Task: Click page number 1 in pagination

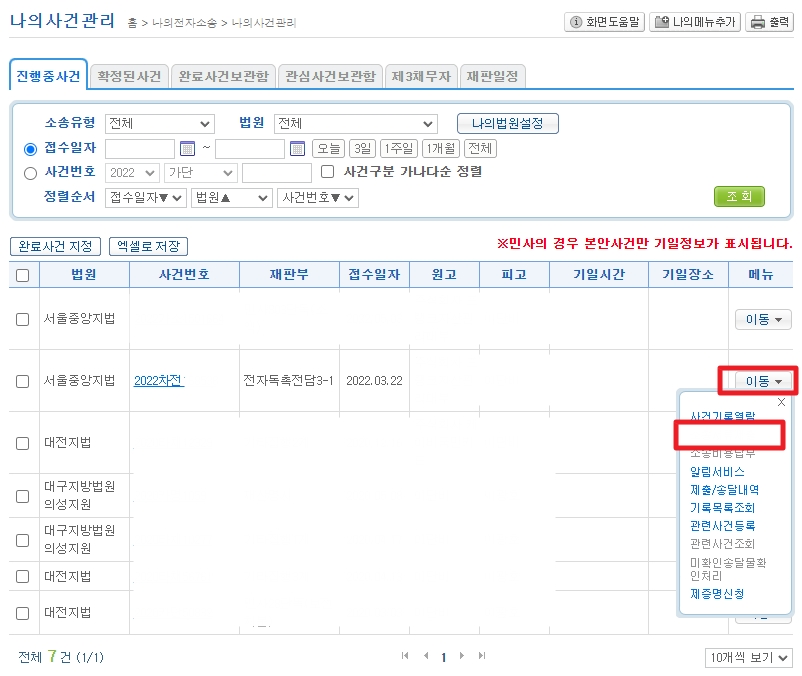Action: click(443, 657)
